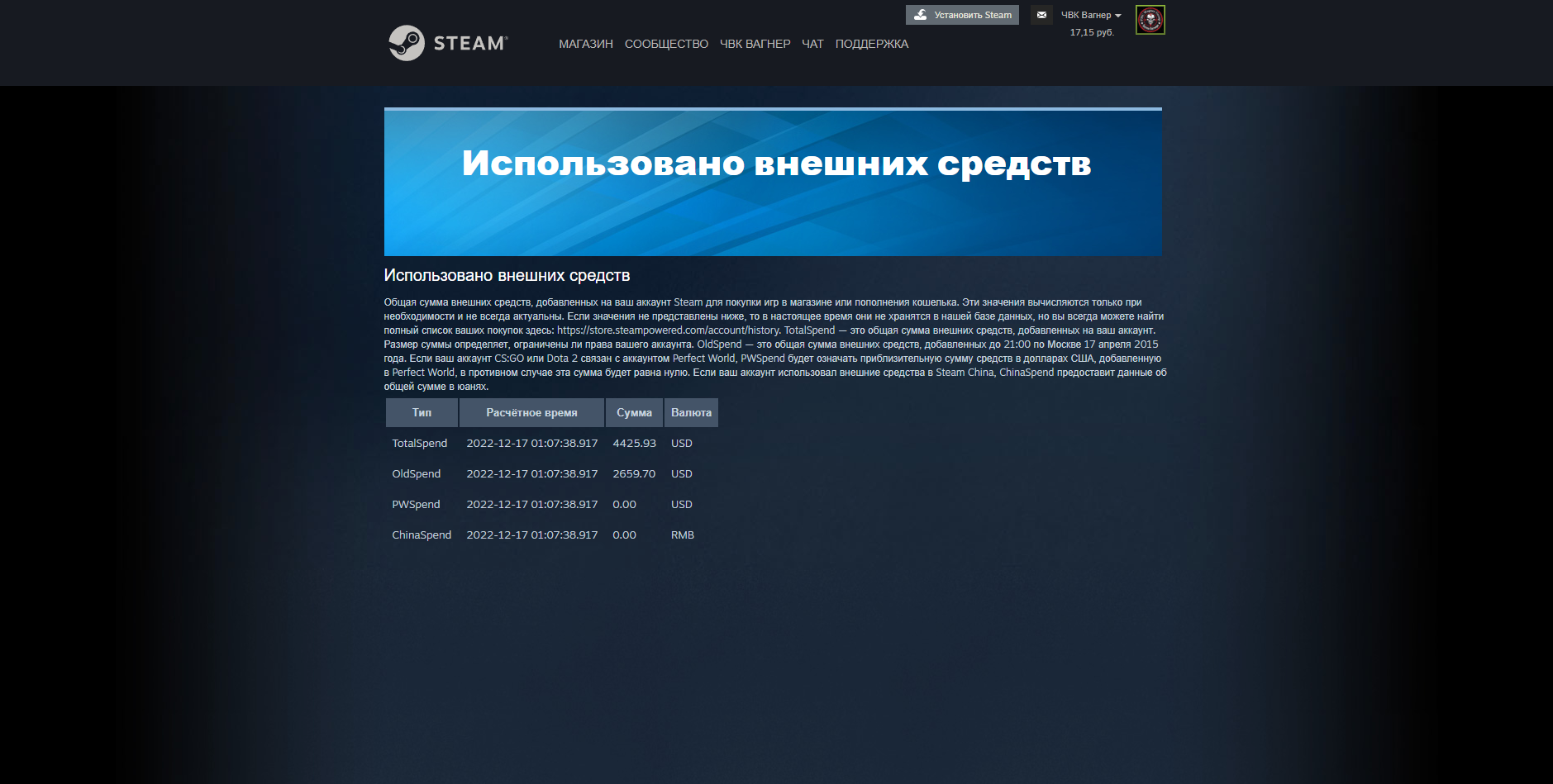Click the download icon on Install Steam
This screenshot has height=784, width=1553.
(x=920, y=15)
